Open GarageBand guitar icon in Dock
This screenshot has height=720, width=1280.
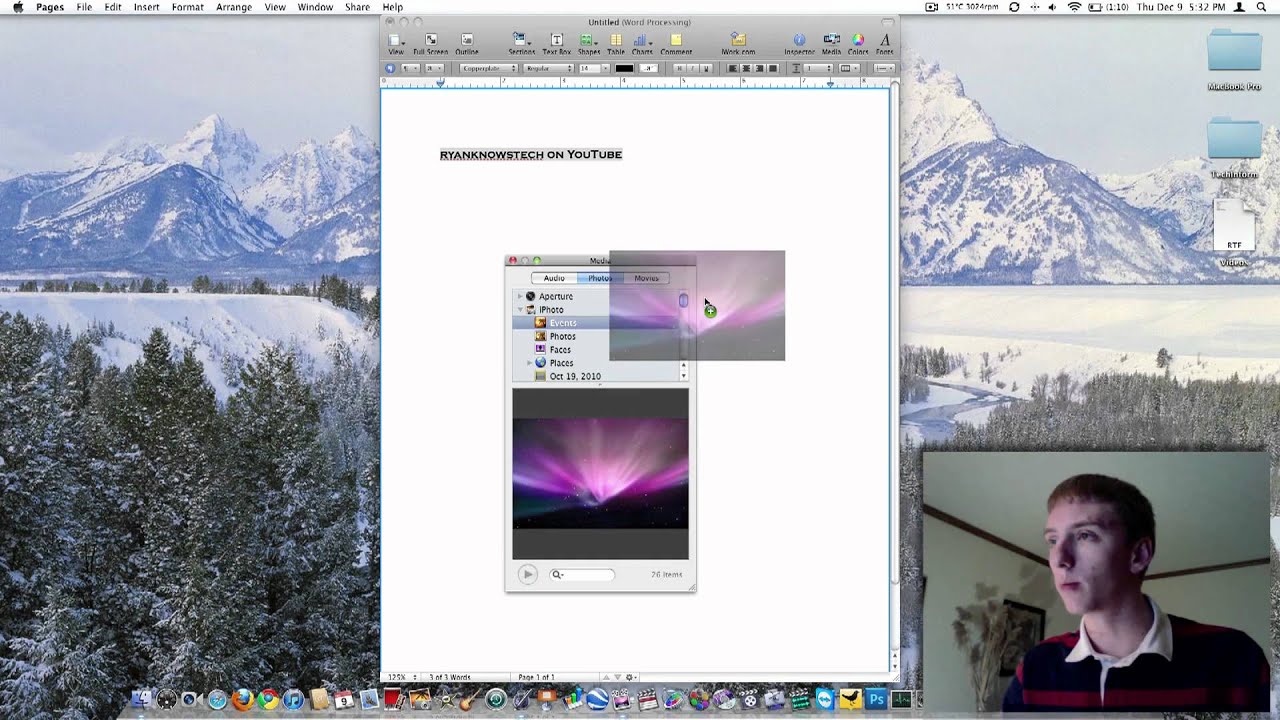pos(470,700)
